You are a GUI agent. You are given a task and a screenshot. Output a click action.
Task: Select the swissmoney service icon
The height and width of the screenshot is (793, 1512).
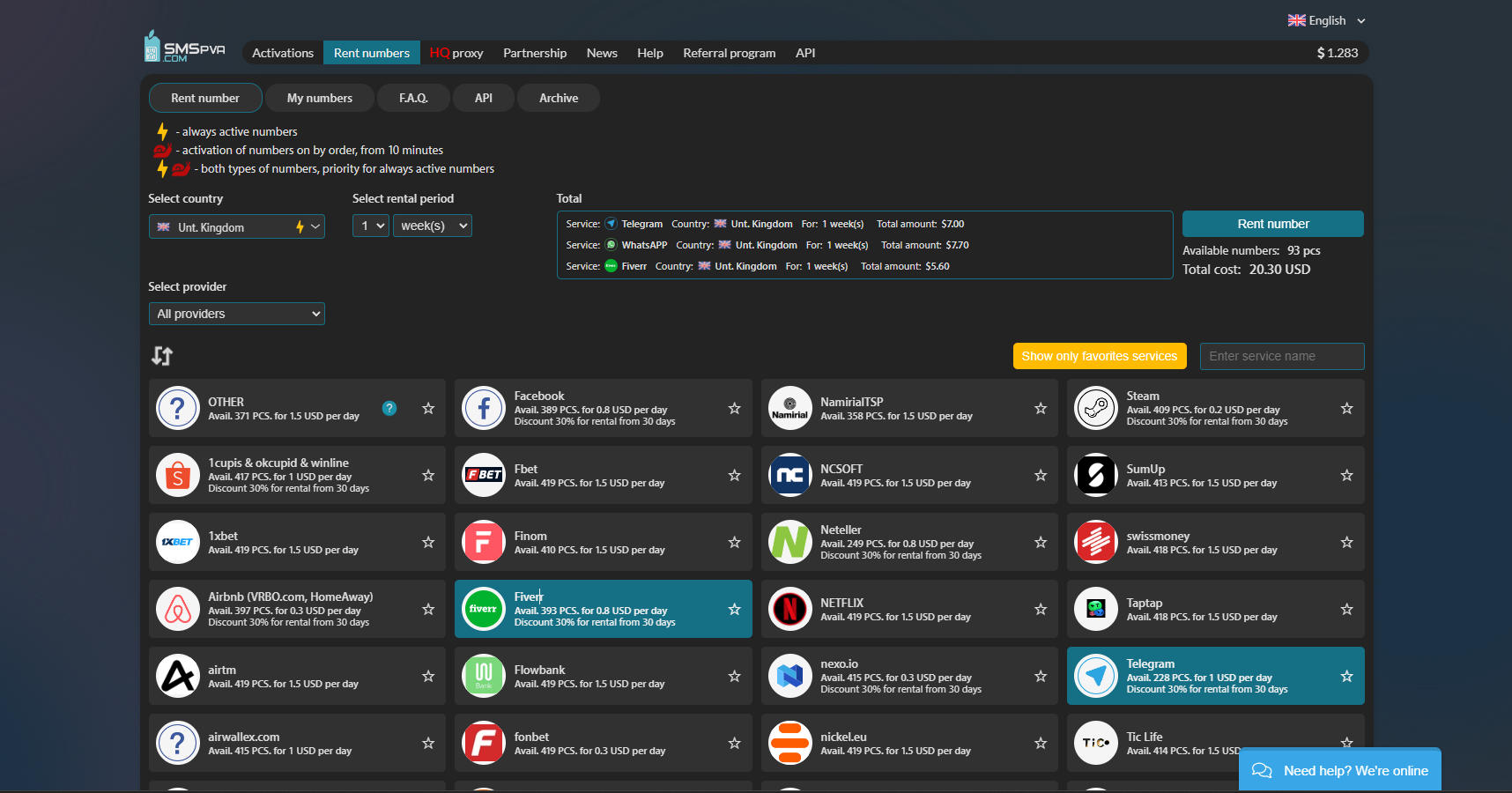[1096, 542]
